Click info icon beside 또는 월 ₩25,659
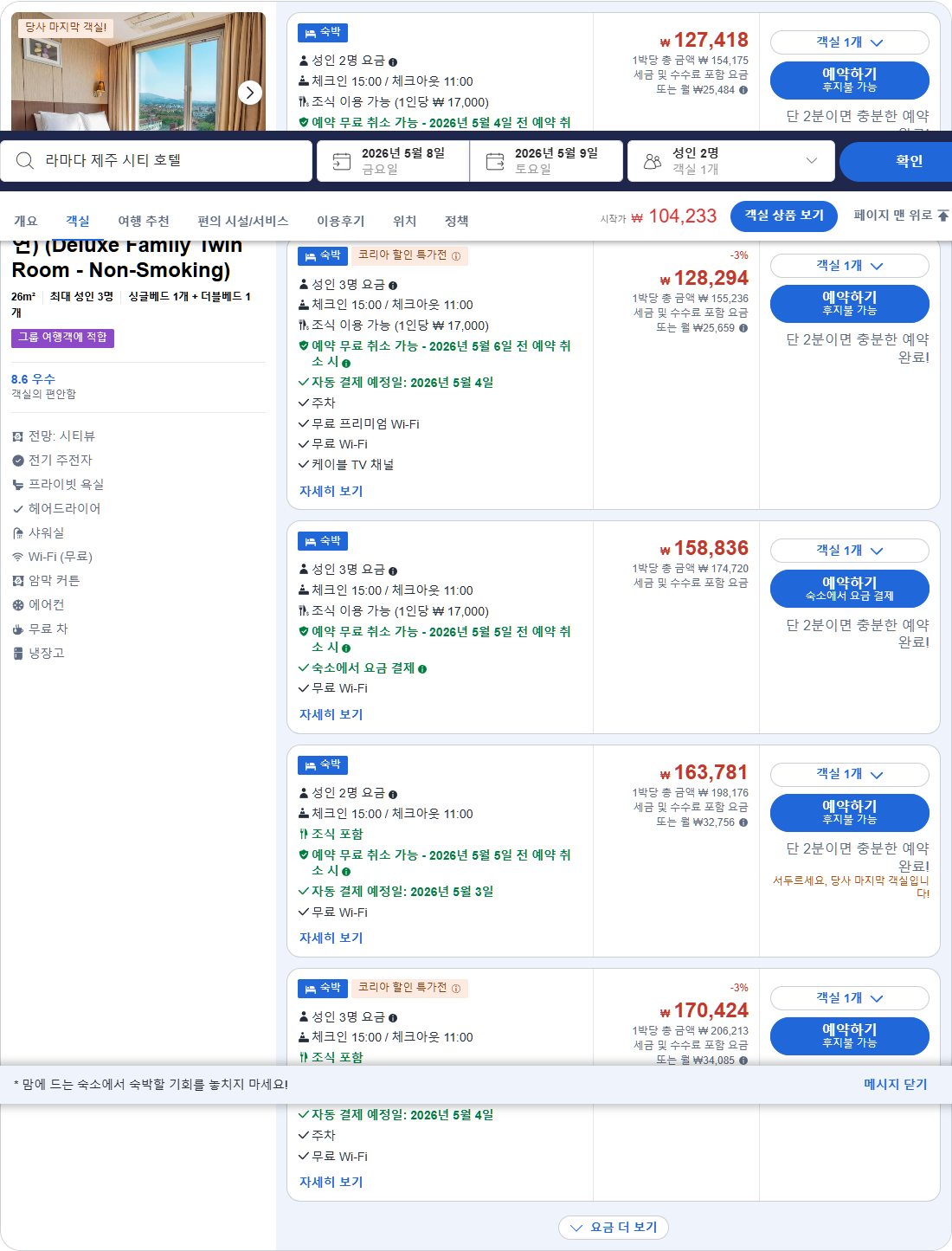Viewport: 952px width, 1251px height. (743, 328)
